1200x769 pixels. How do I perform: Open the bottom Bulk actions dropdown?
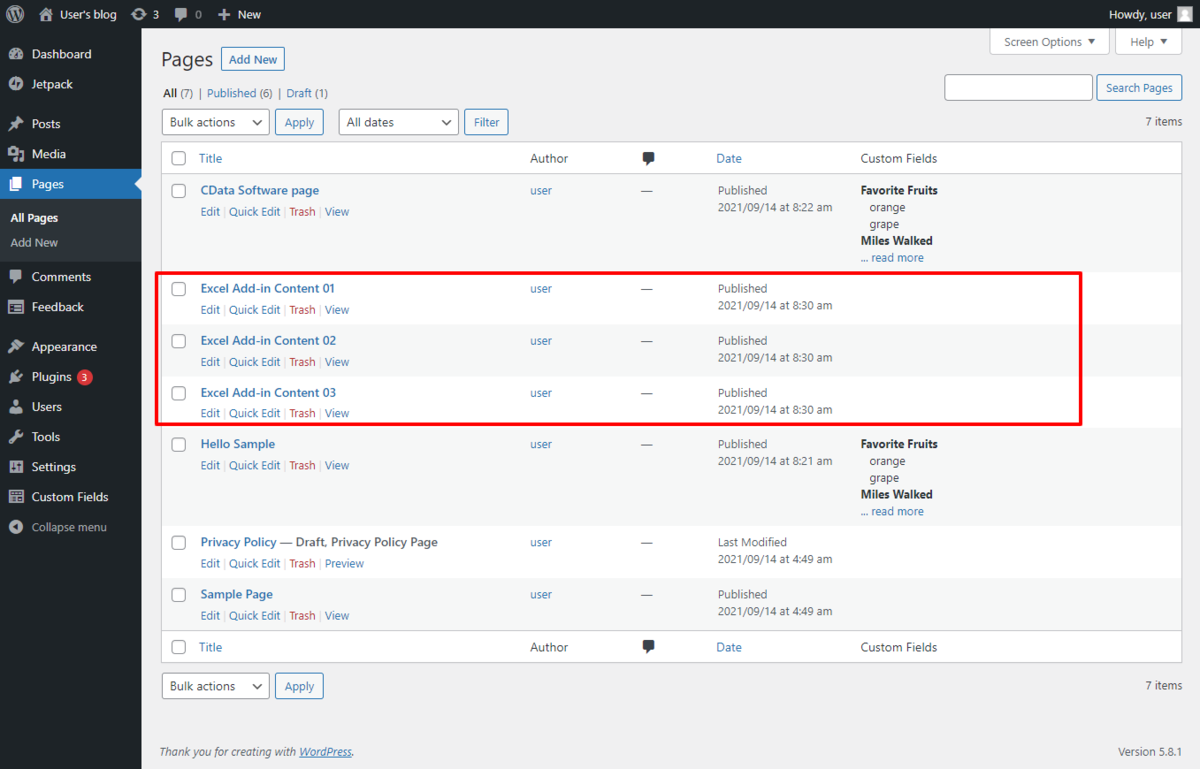click(215, 686)
